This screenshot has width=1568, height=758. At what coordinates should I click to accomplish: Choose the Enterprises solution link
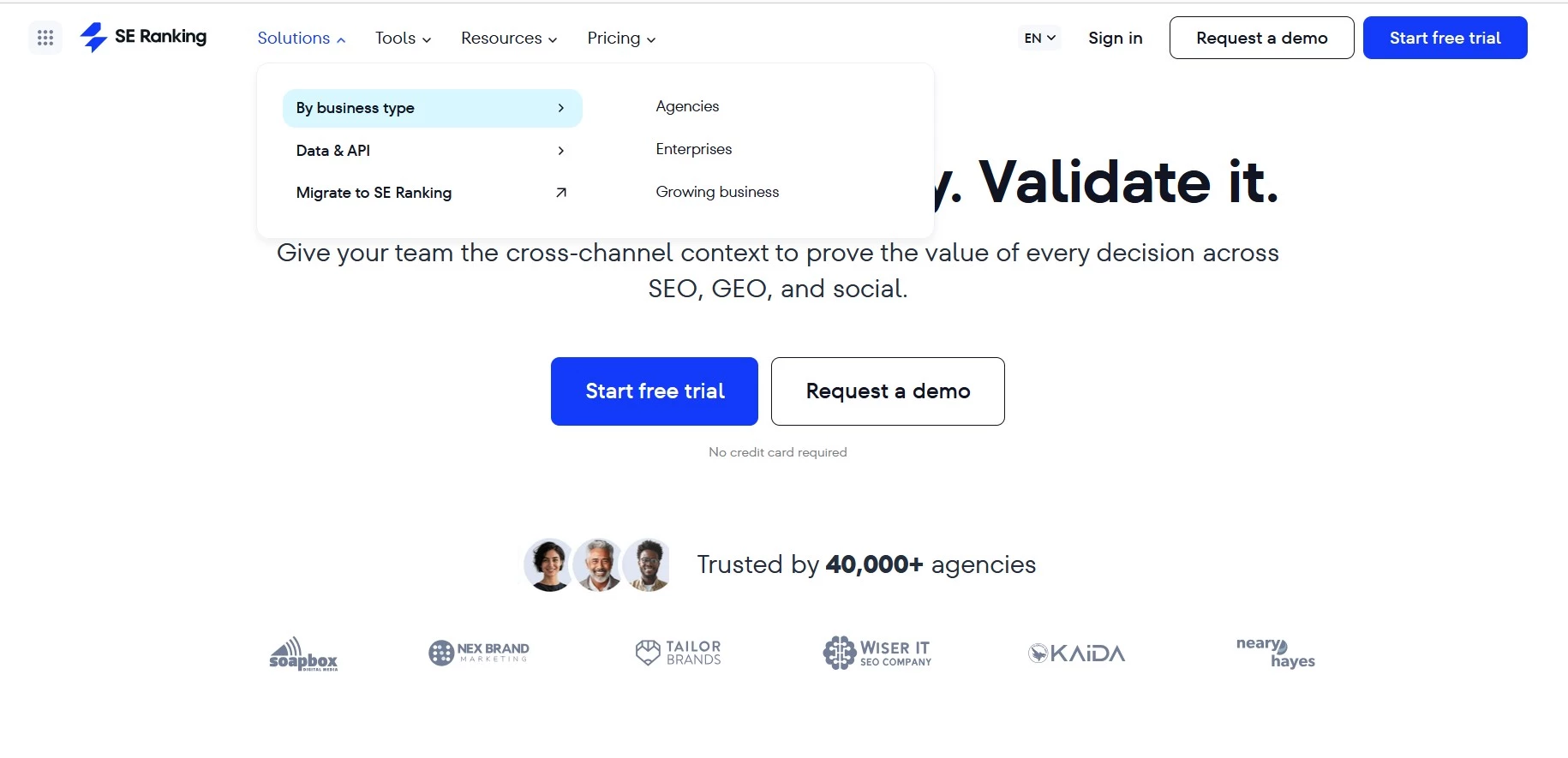pyautogui.click(x=694, y=149)
